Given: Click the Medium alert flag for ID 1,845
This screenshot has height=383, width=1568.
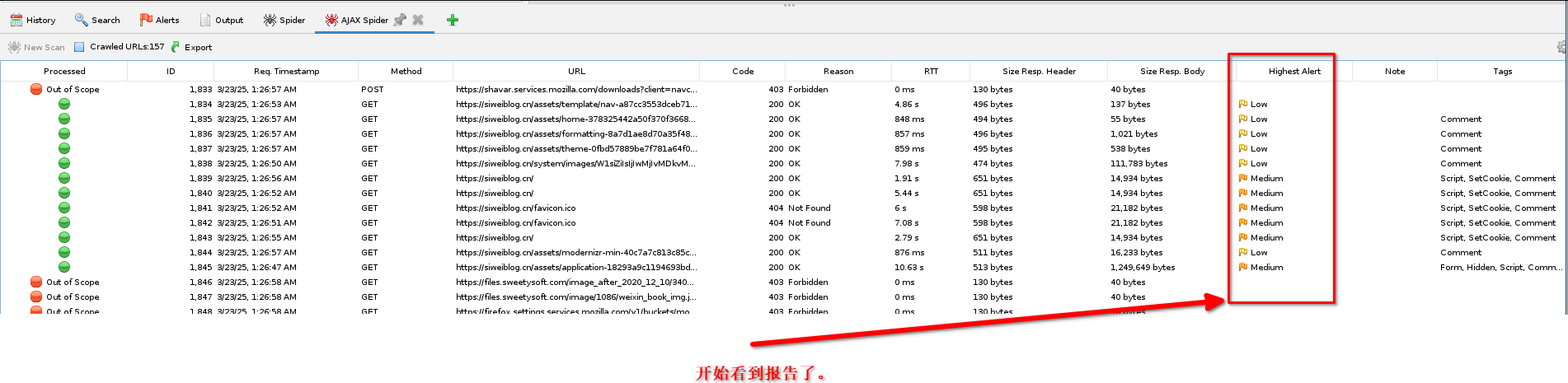Looking at the screenshot, I should coord(1243,267).
